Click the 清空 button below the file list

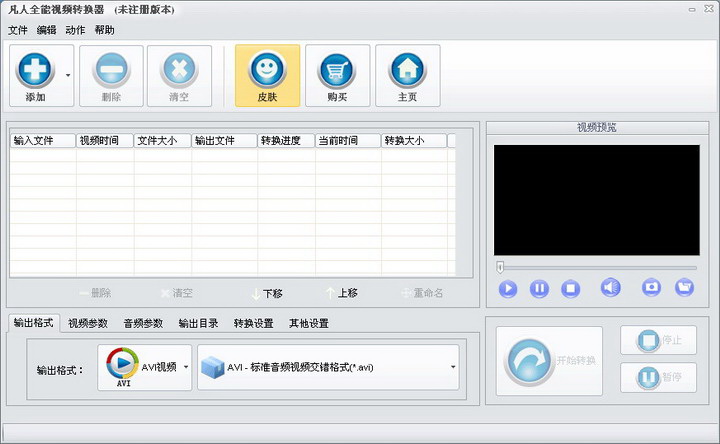[177, 293]
